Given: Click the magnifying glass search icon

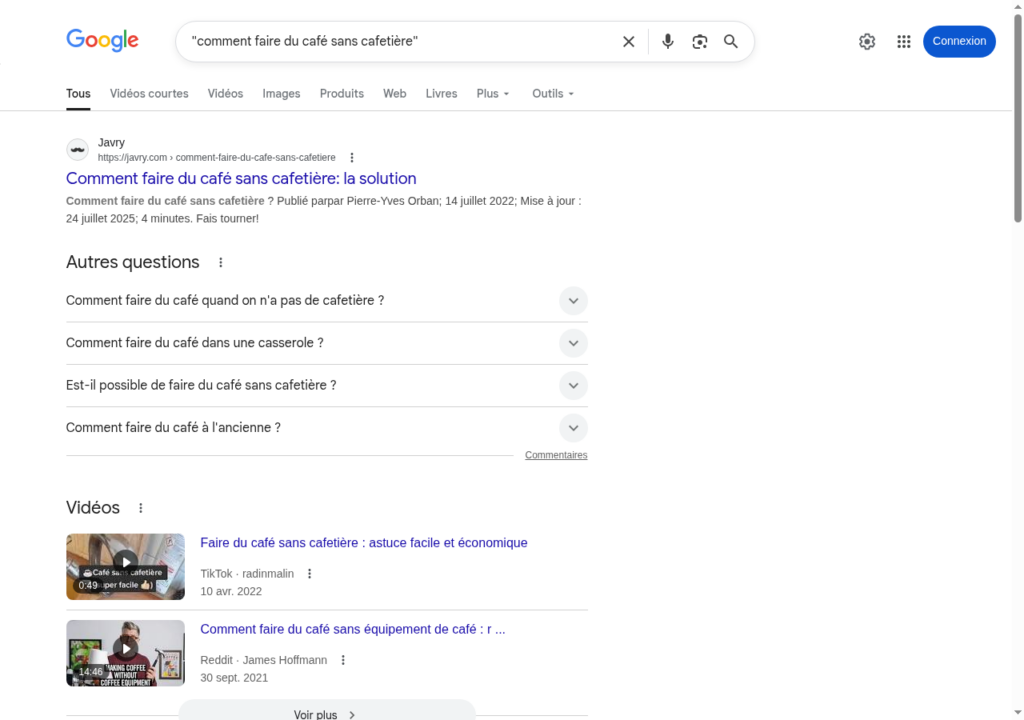Looking at the screenshot, I should tap(731, 42).
